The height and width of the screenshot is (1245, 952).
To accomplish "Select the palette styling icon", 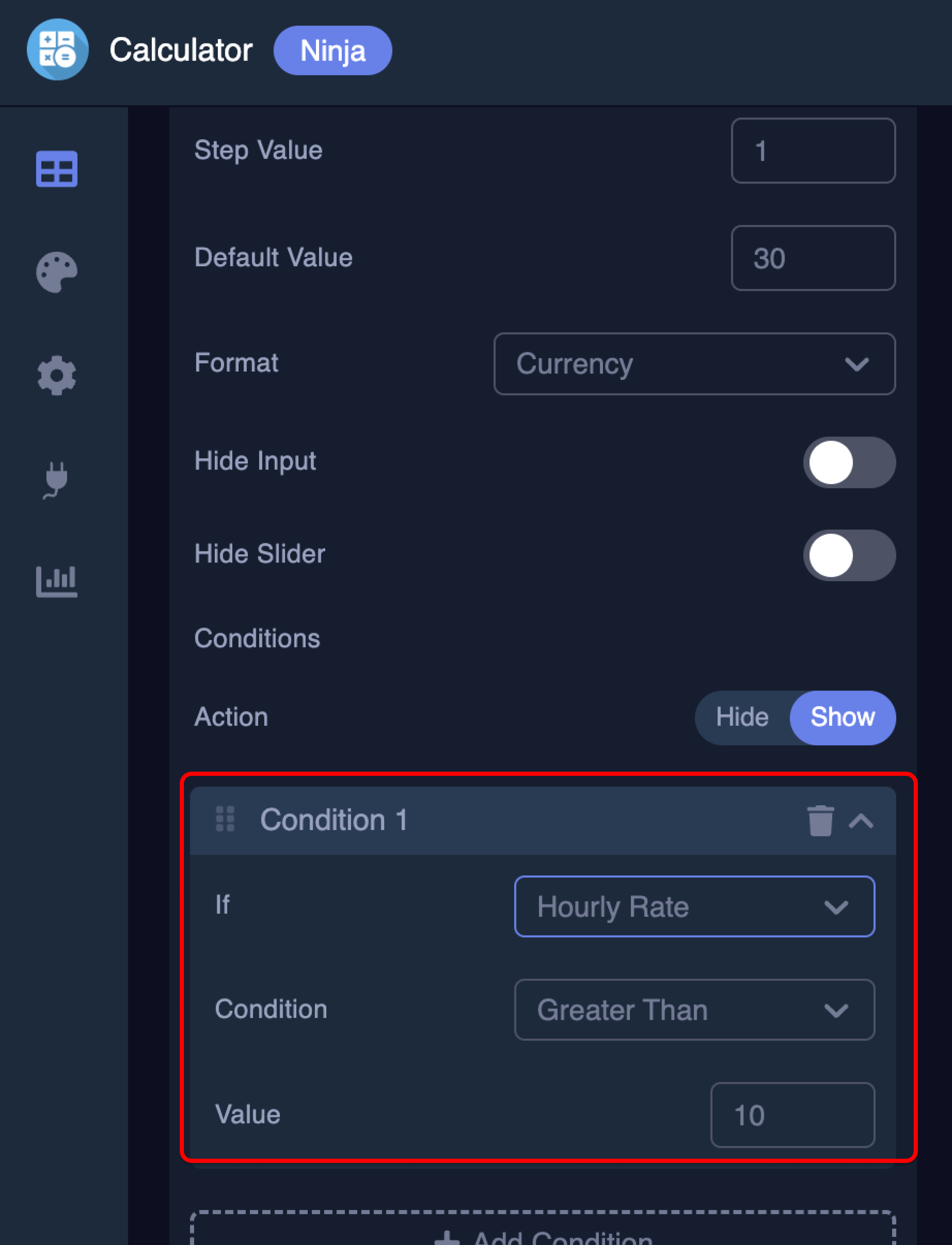I will tap(57, 272).
